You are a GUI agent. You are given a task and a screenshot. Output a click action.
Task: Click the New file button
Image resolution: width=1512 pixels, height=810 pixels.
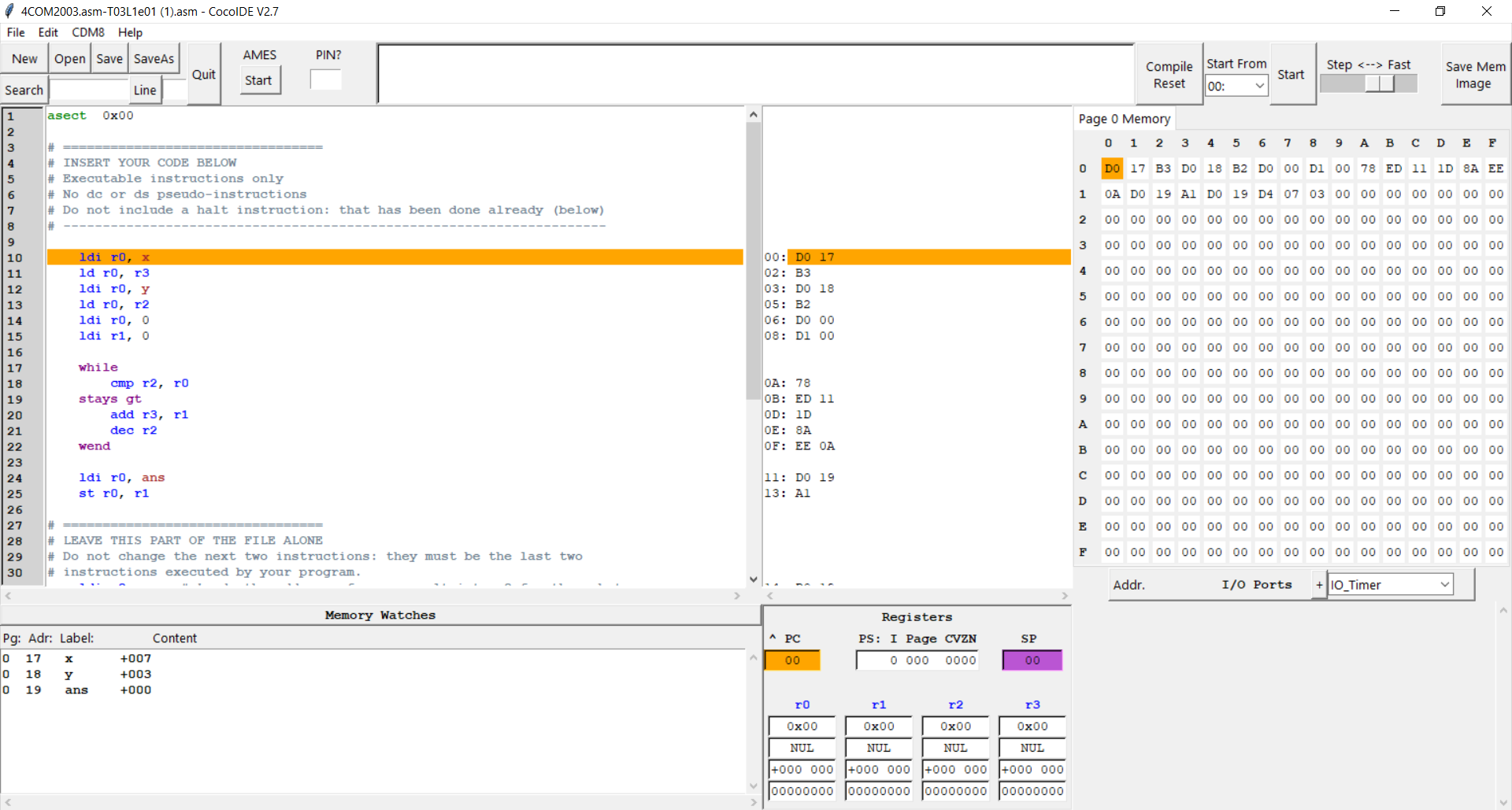pyautogui.click(x=24, y=59)
